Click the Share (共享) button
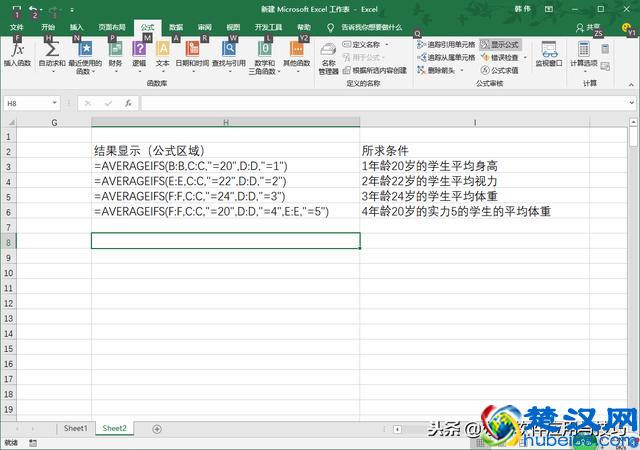This screenshot has width=640, height=450. point(588,27)
